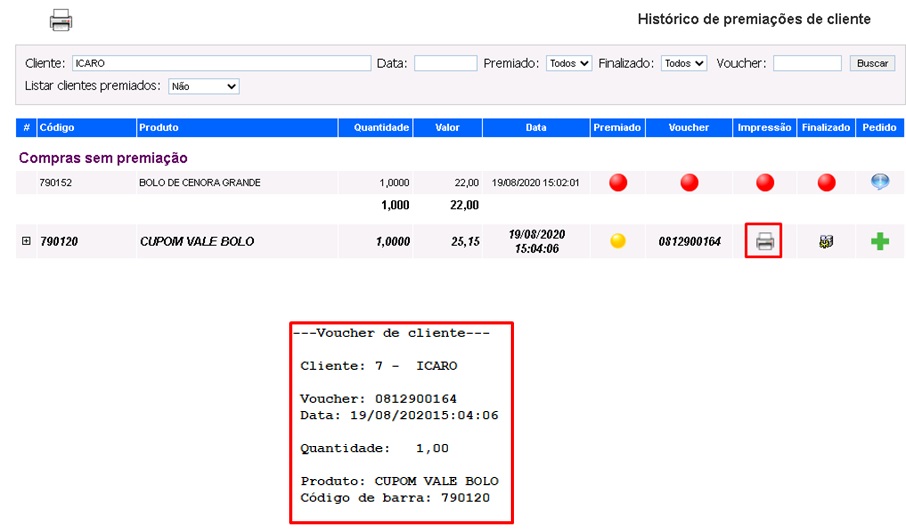906x529 pixels.
Task: Click the Pedido column header
Action: point(879,128)
